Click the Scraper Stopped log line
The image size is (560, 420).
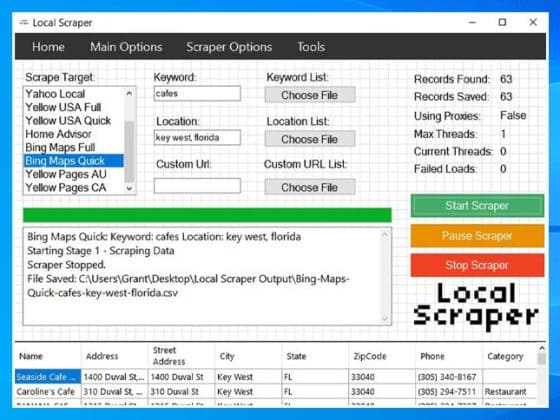[66, 265]
